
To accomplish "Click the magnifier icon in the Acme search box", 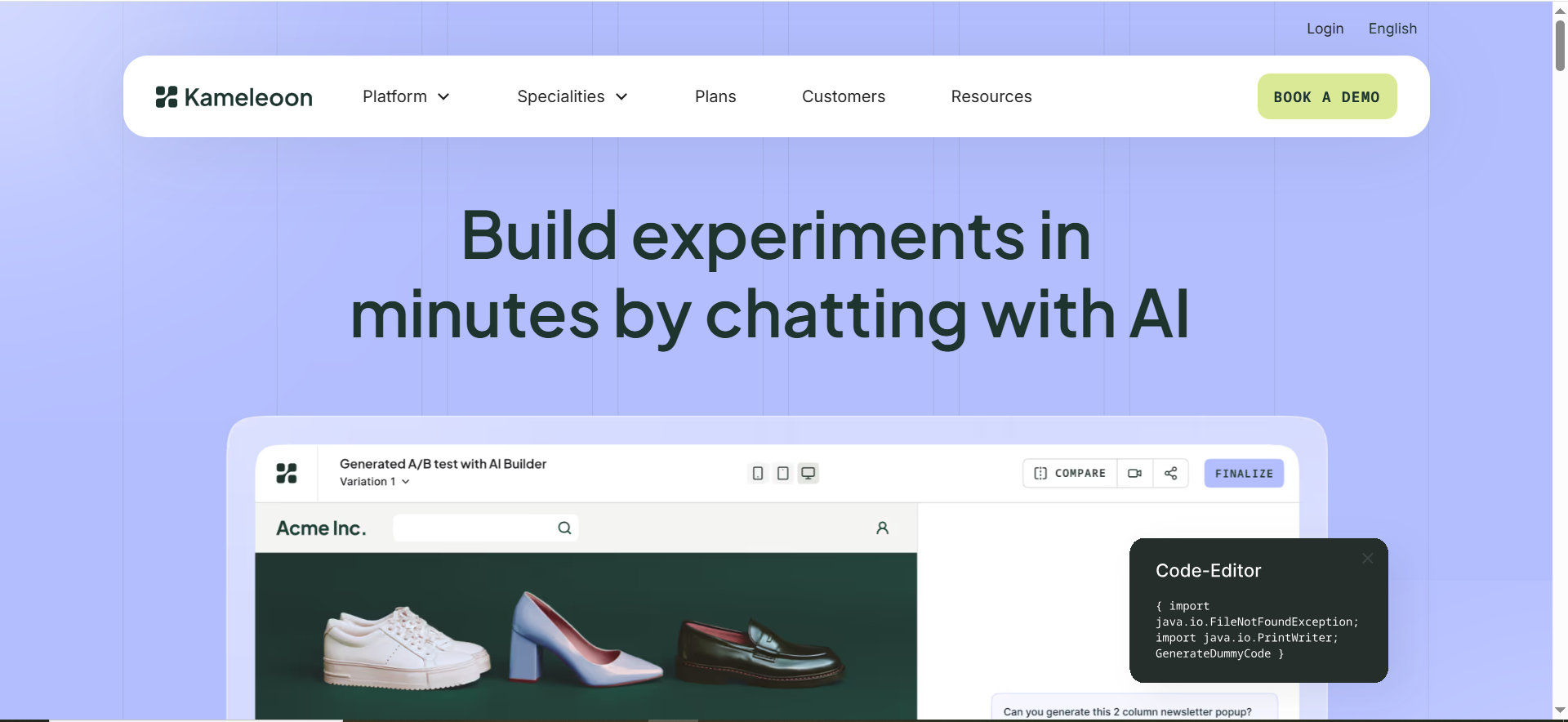I will pyautogui.click(x=564, y=528).
